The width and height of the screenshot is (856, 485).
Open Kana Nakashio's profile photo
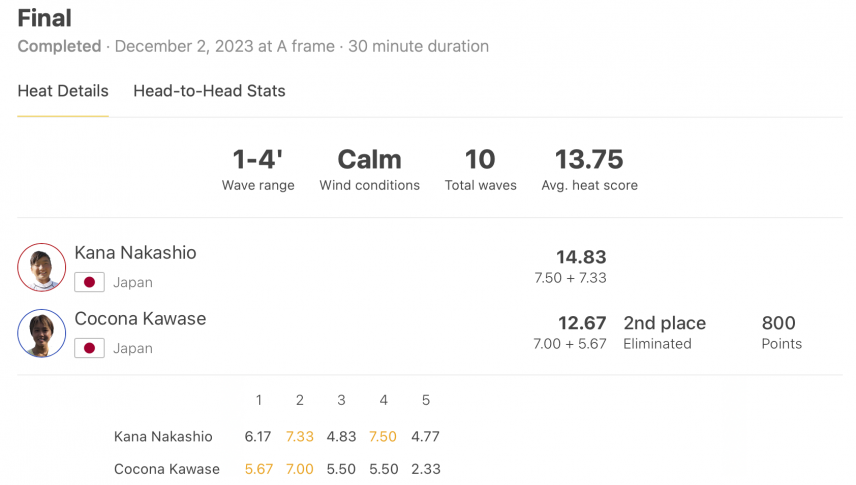pos(41,267)
